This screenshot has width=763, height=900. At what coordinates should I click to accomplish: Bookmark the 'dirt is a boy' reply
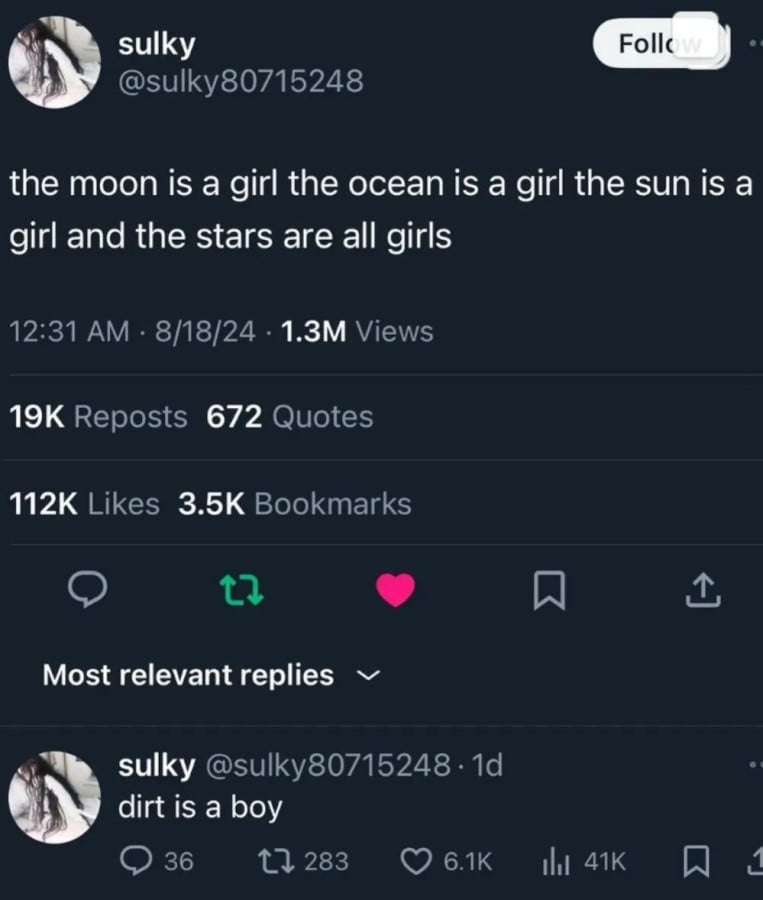697,860
